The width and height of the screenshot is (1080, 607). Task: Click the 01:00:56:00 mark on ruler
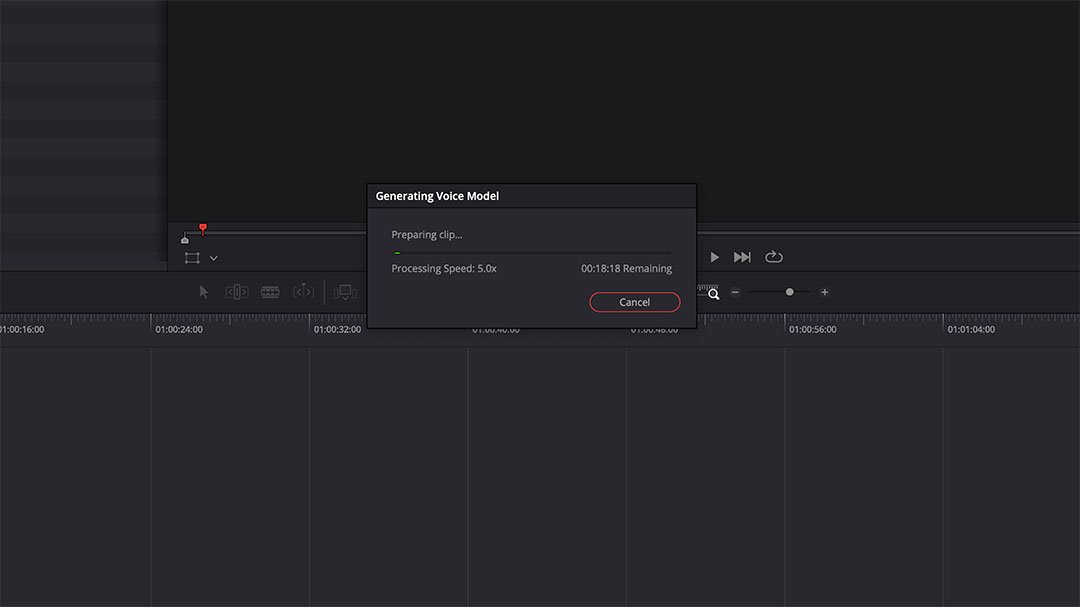(813, 329)
